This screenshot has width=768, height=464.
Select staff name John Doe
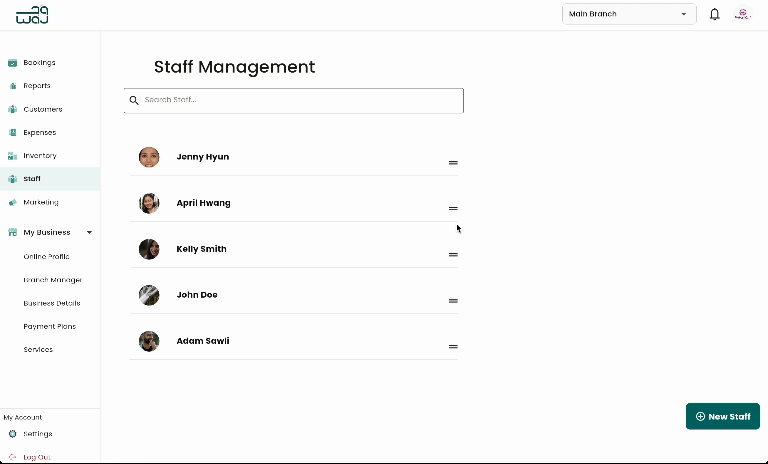pyautogui.click(x=197, y=295)
